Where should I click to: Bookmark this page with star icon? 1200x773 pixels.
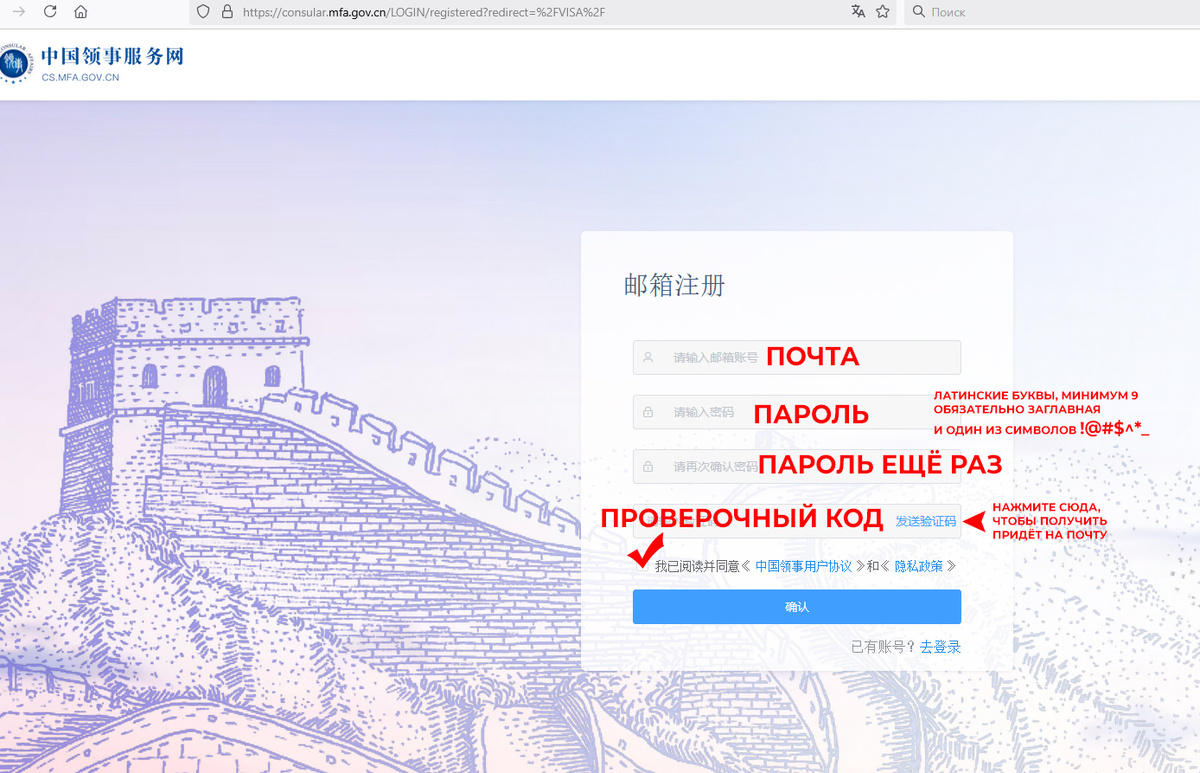click(x=882, y=12)
